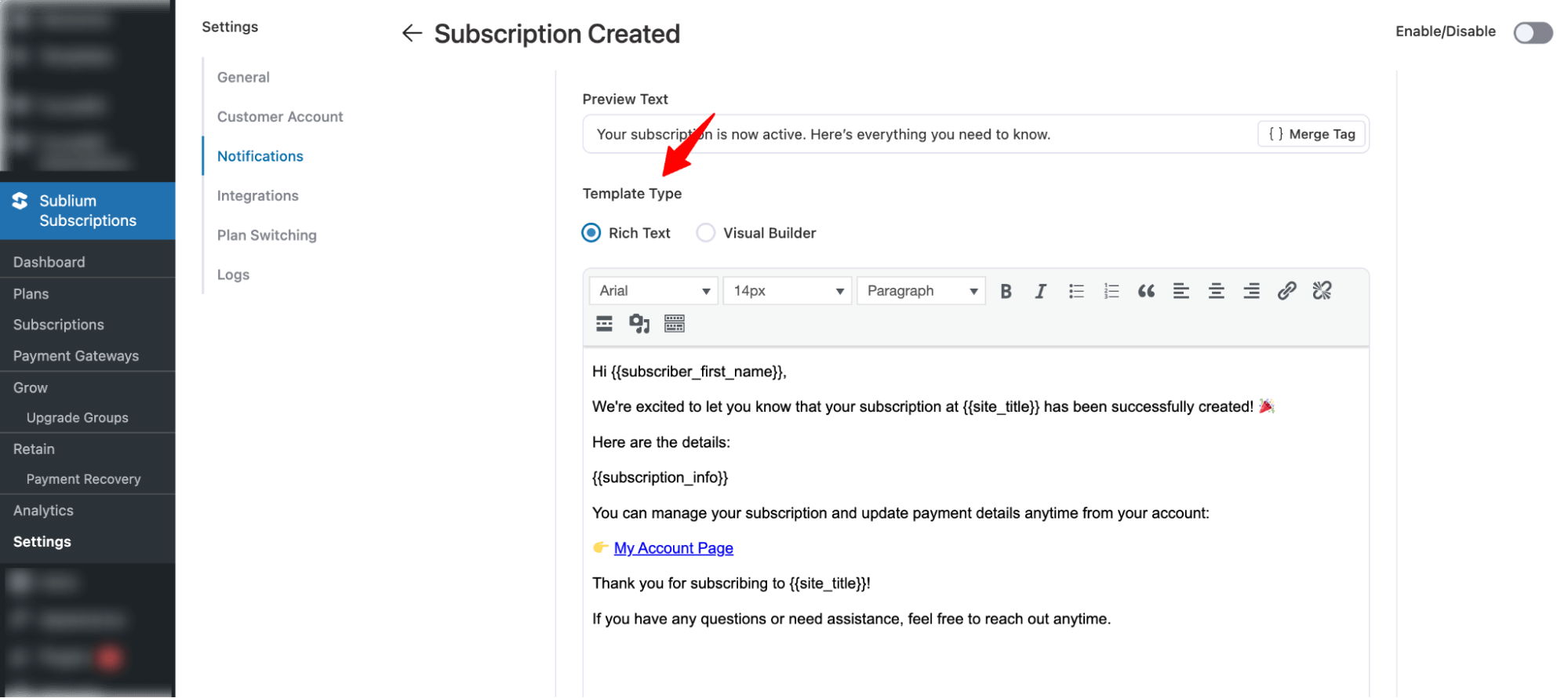Insert a numbered list
This screenshot has width=1568, height=698.
[1111, 291]
